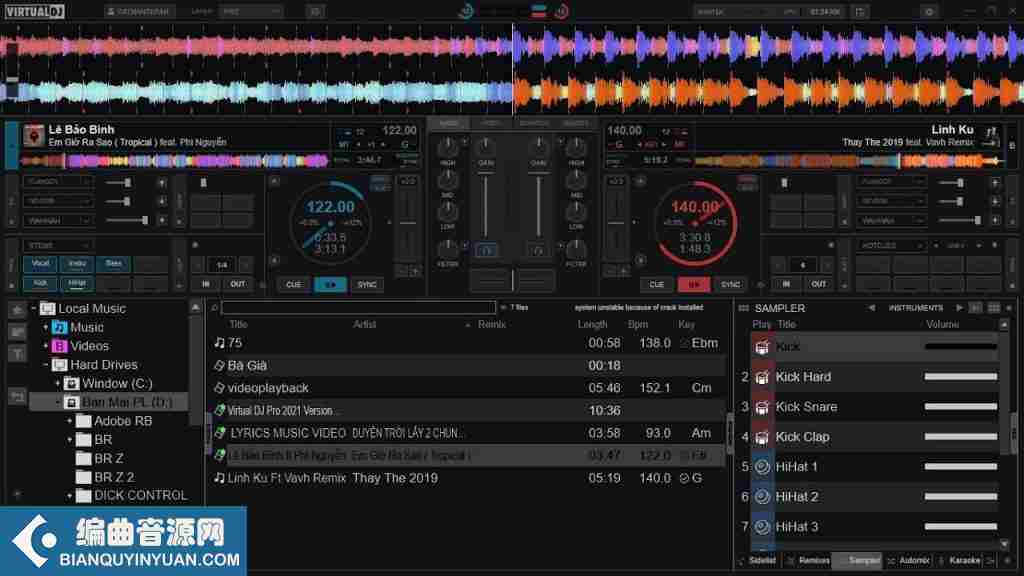Image resolution: width=1024 pixels, height=576 pixels.
Task: Switch to the Sidelist tab
Action: pyautogui.click(x=758, y=560)
